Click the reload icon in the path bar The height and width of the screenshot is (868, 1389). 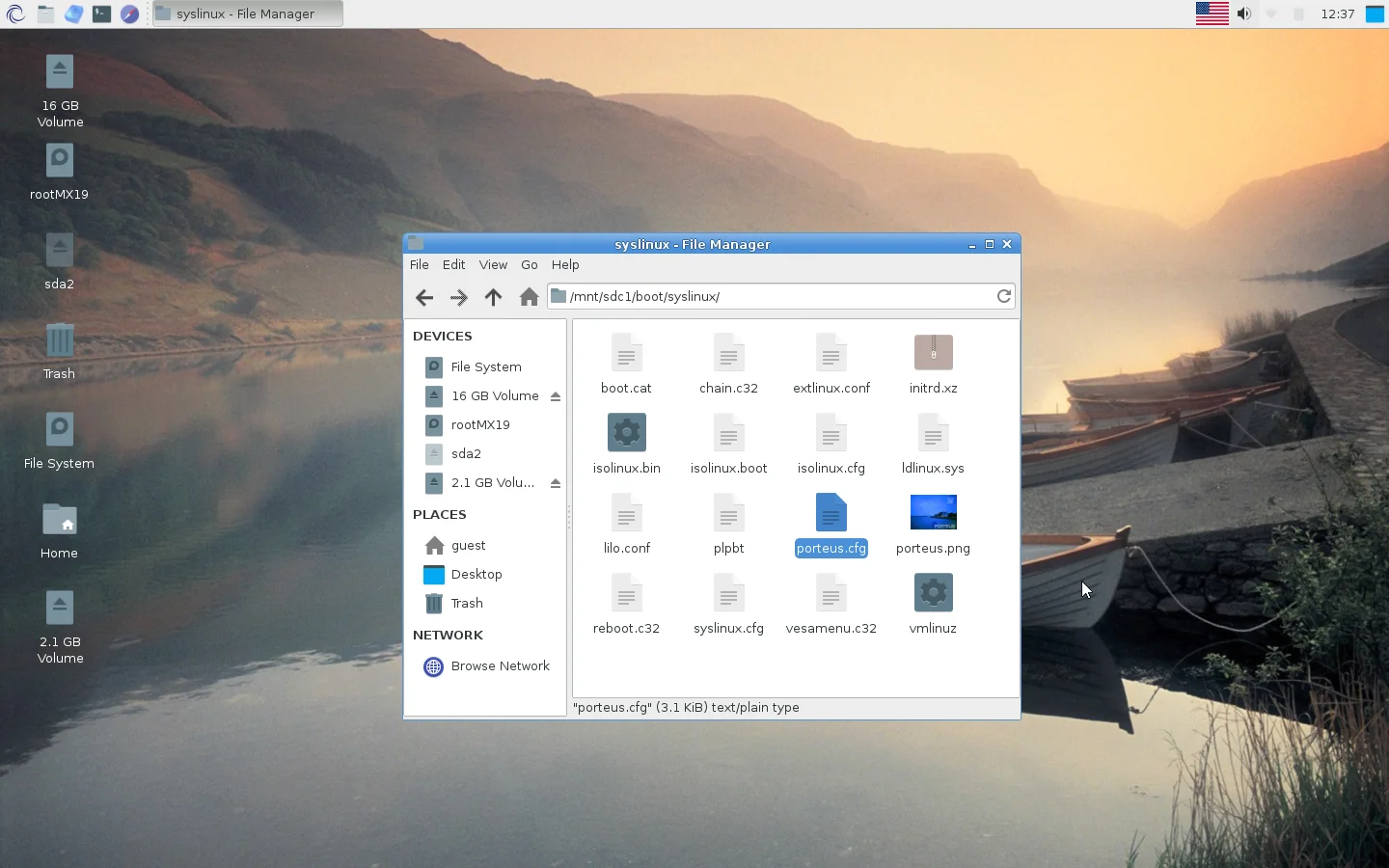[x=1003, y=296]
